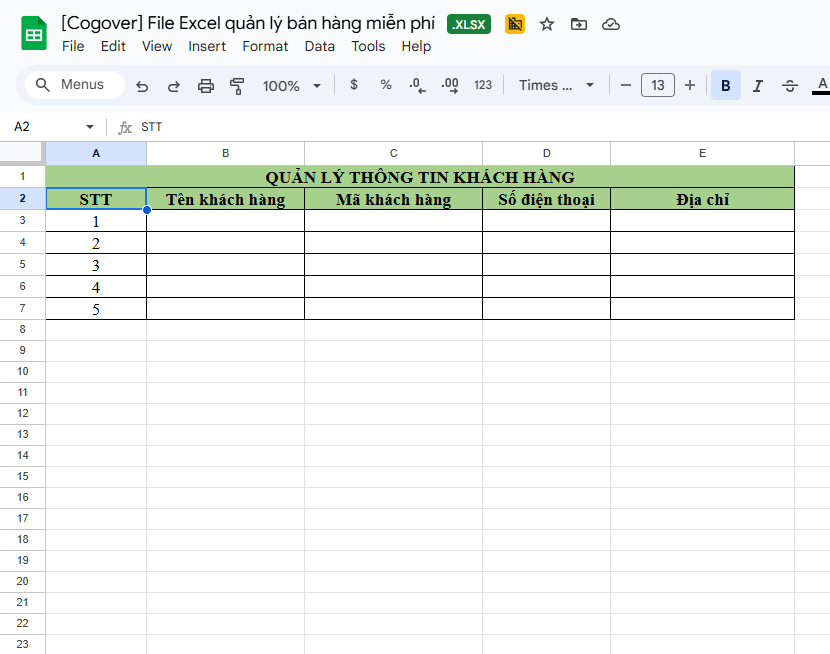Viewport: 830px width, 654px height.
Task: Open the Edit menu
Action: pyautogui.click(x=113, y=47)
